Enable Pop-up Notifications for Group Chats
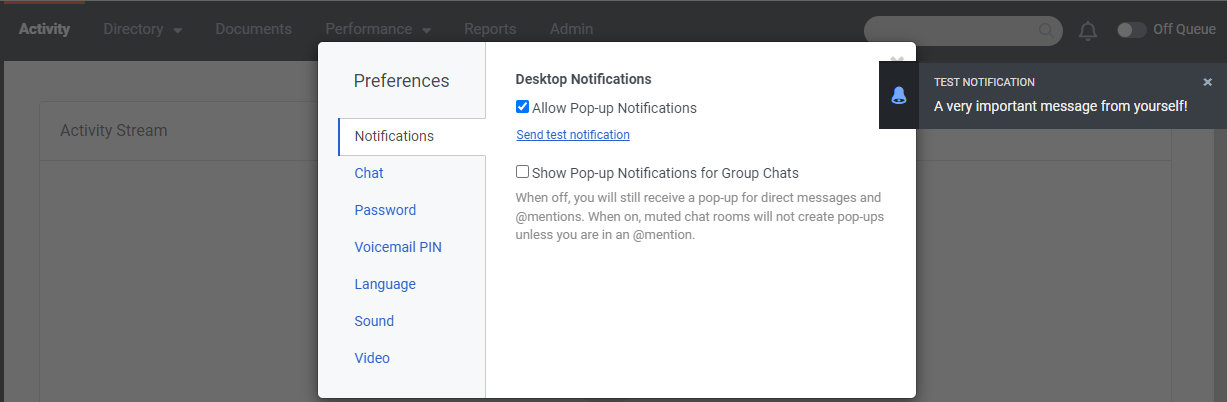The height and width of the screenshot is (402, 1227). 522,172
